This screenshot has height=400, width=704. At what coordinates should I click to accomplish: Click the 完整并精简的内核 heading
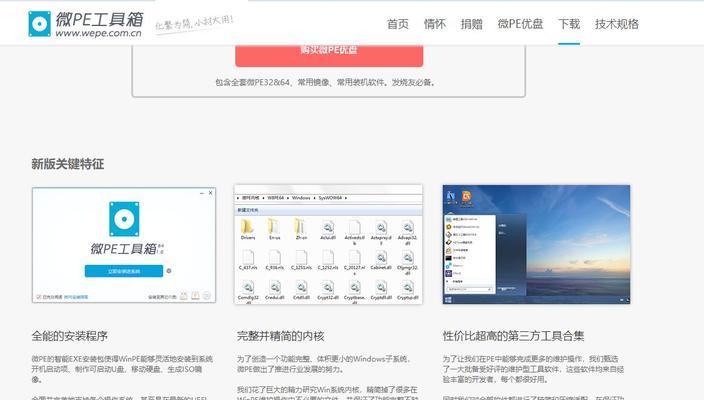click(281, 336)
